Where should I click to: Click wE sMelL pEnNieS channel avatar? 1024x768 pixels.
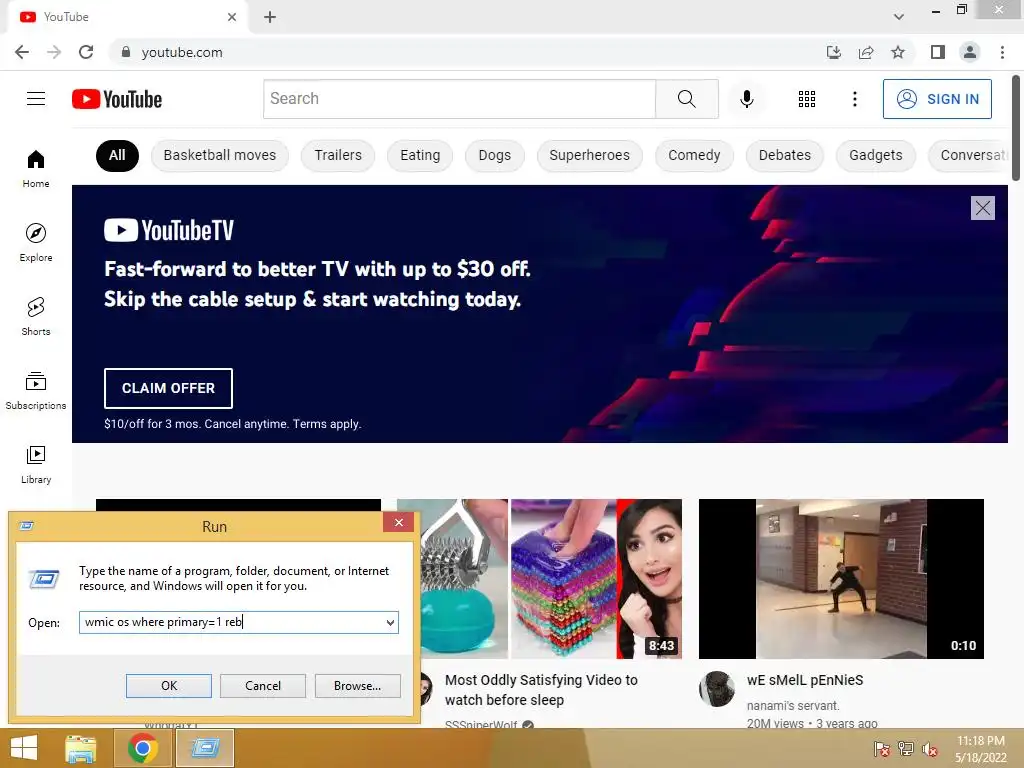(716, 688)
